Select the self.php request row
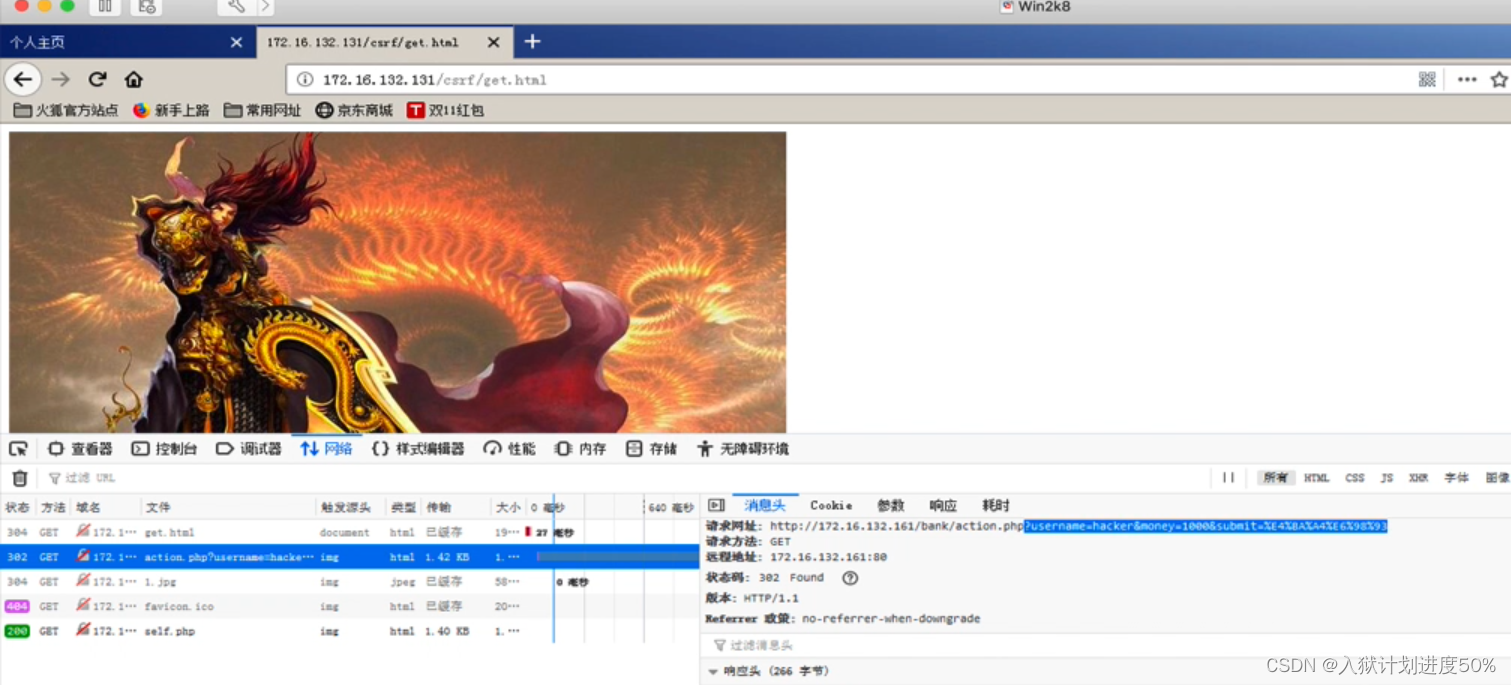 pos(350,631)
